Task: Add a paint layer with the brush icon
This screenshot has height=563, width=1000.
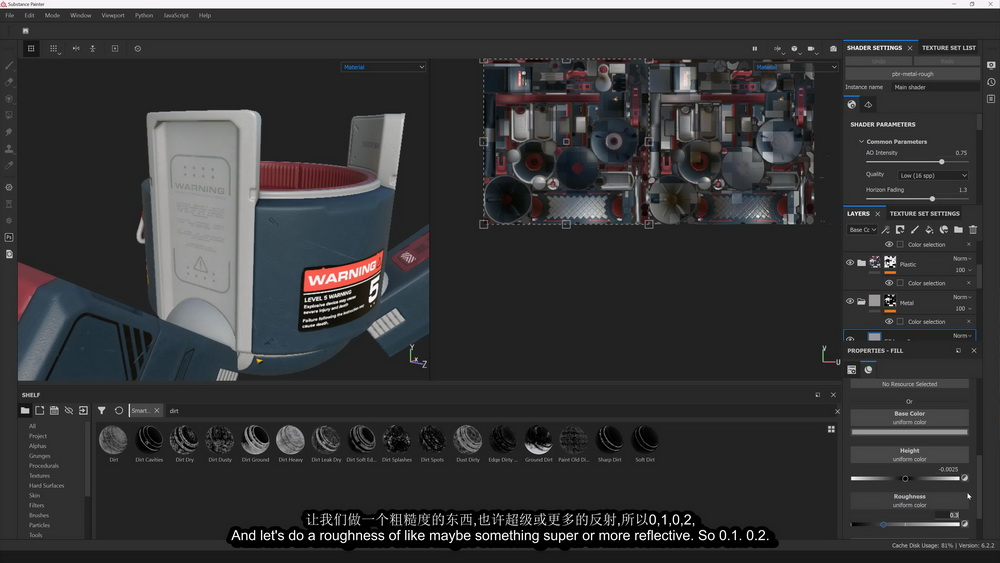Action: (915, 230)
